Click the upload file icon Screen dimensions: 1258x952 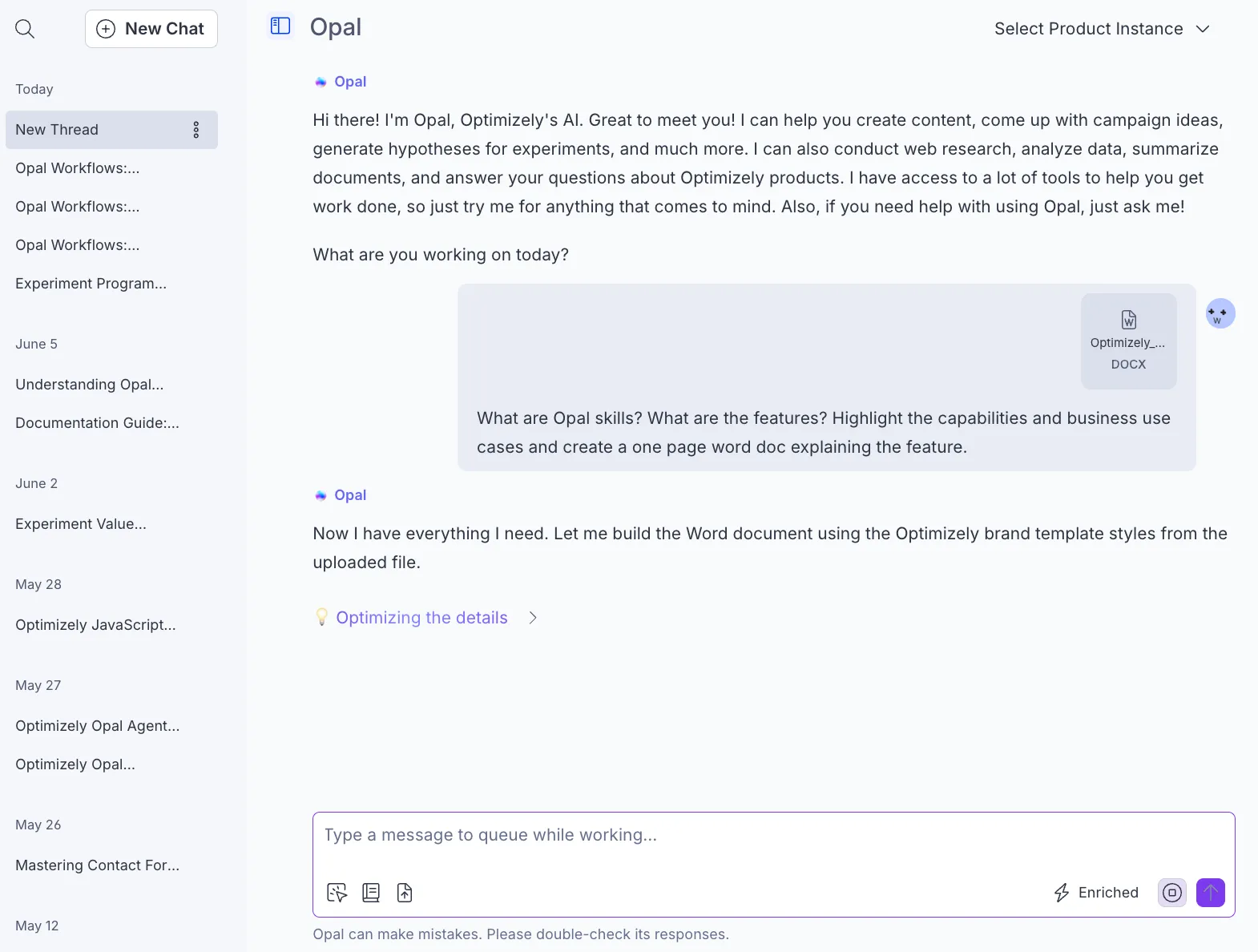tap(405, 893)
